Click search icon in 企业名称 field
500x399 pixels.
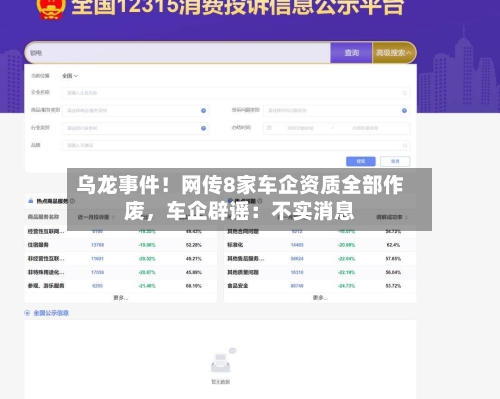(404, 93)
